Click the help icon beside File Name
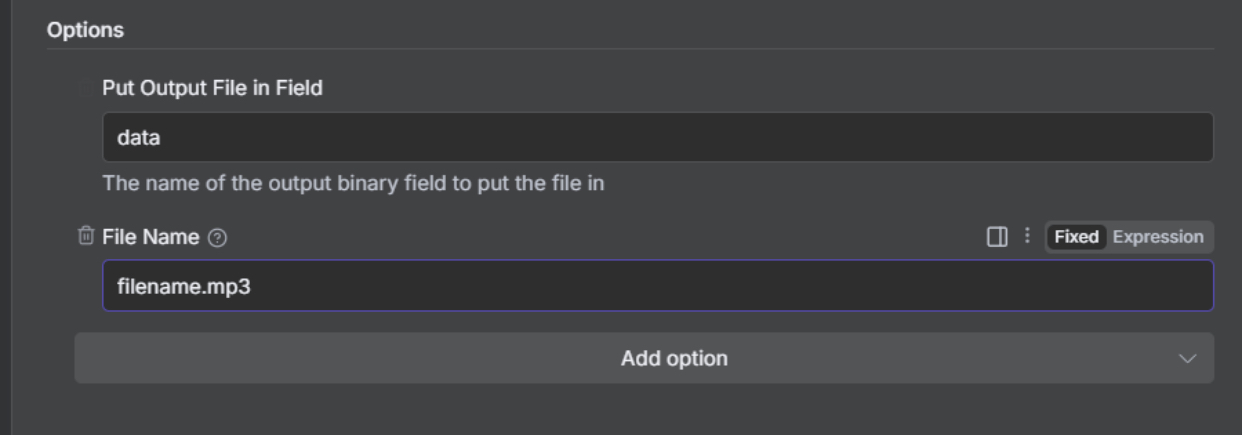Screen dimensions: 1242x435 [x=218, y=238]
